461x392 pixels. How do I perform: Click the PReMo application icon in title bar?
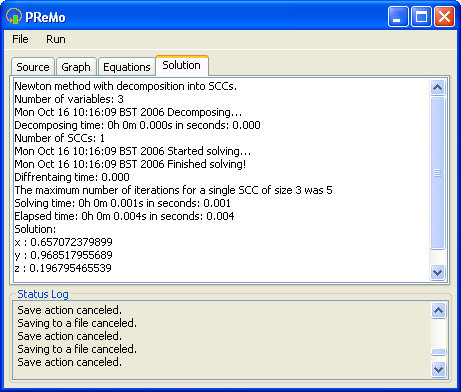tap(14, 16)
